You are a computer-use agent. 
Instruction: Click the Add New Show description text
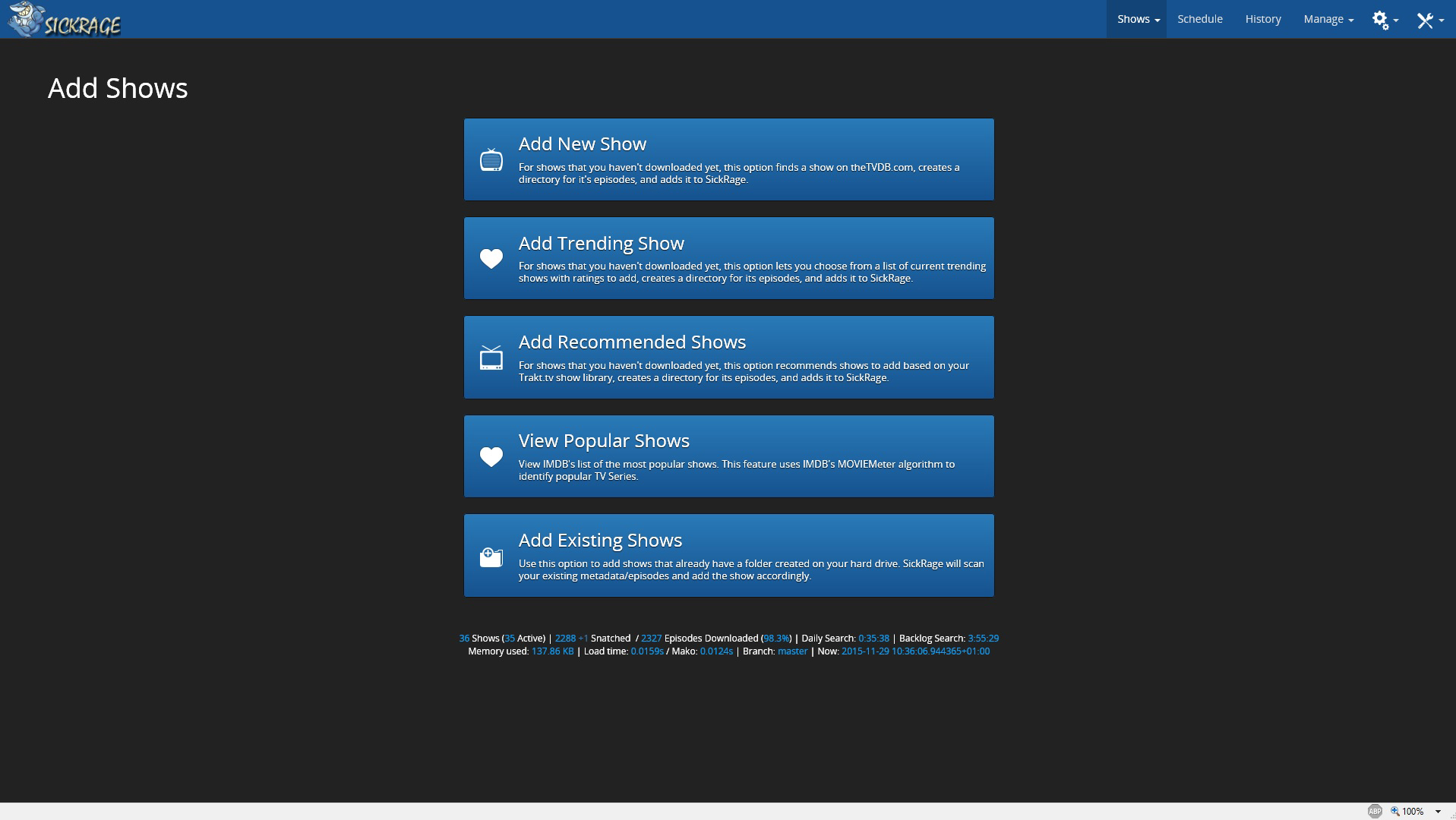tap(739, 174)
